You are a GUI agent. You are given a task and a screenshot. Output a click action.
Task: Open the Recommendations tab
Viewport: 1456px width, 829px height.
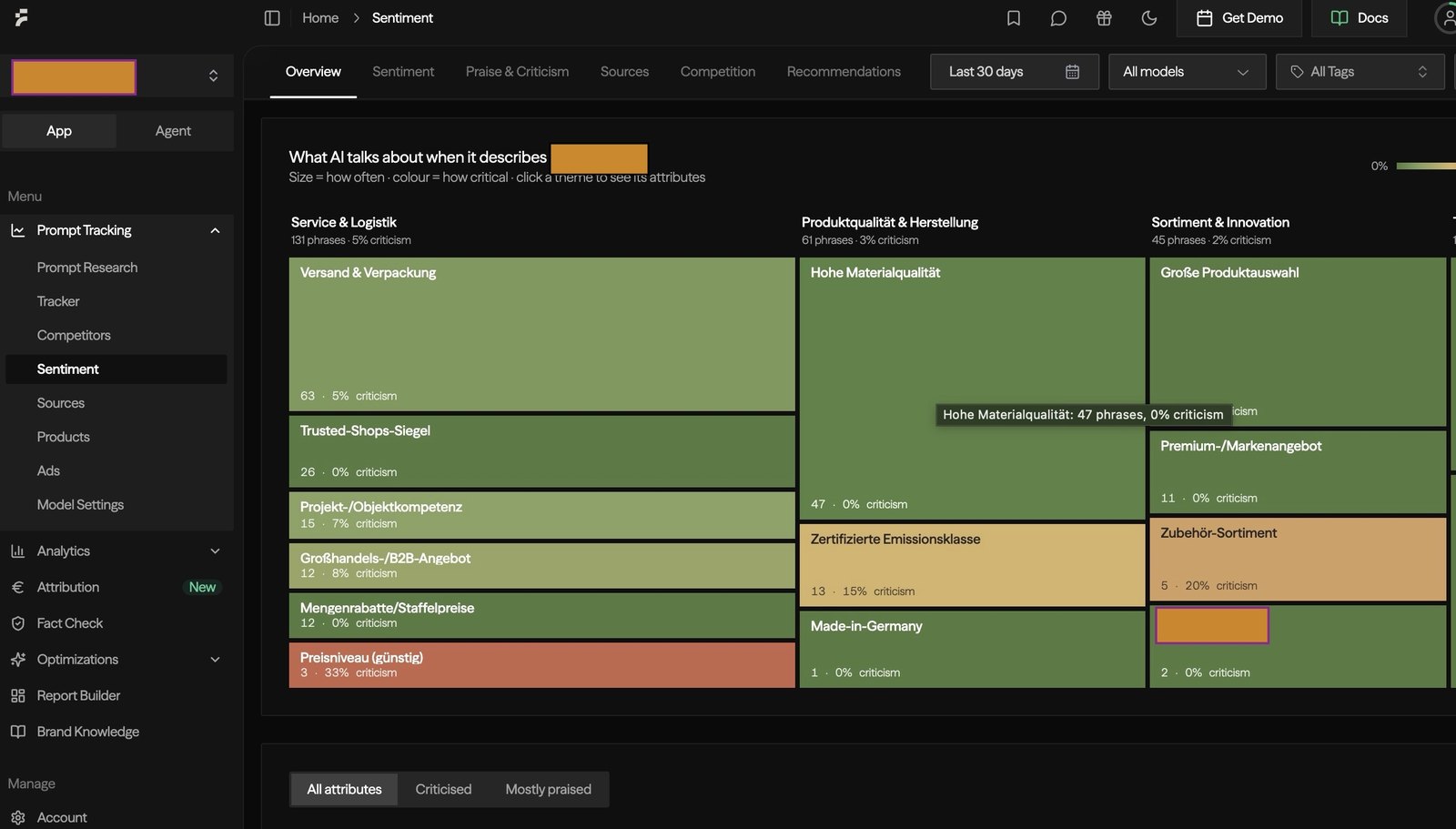pyautogui.click(x=844, y=72)
